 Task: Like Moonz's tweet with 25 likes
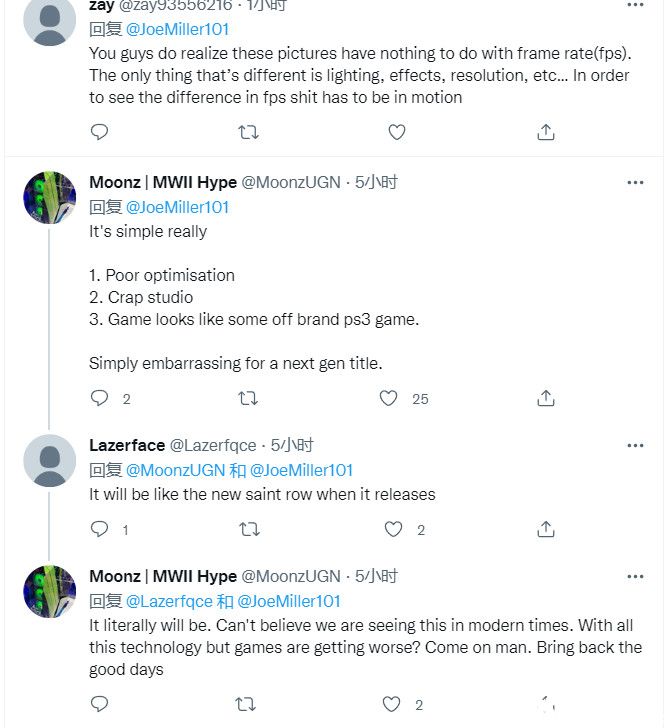(388, 398)
